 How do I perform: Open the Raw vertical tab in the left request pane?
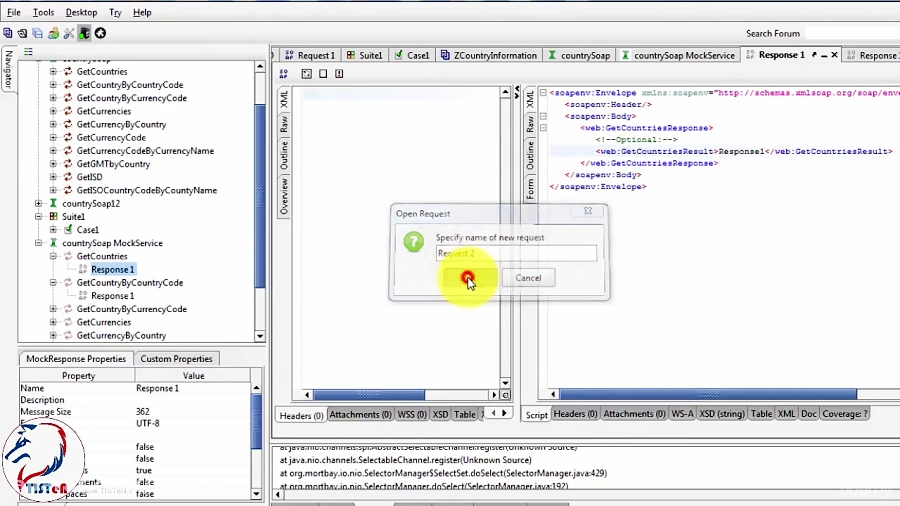pyautogui.click(x=284, y=124)
